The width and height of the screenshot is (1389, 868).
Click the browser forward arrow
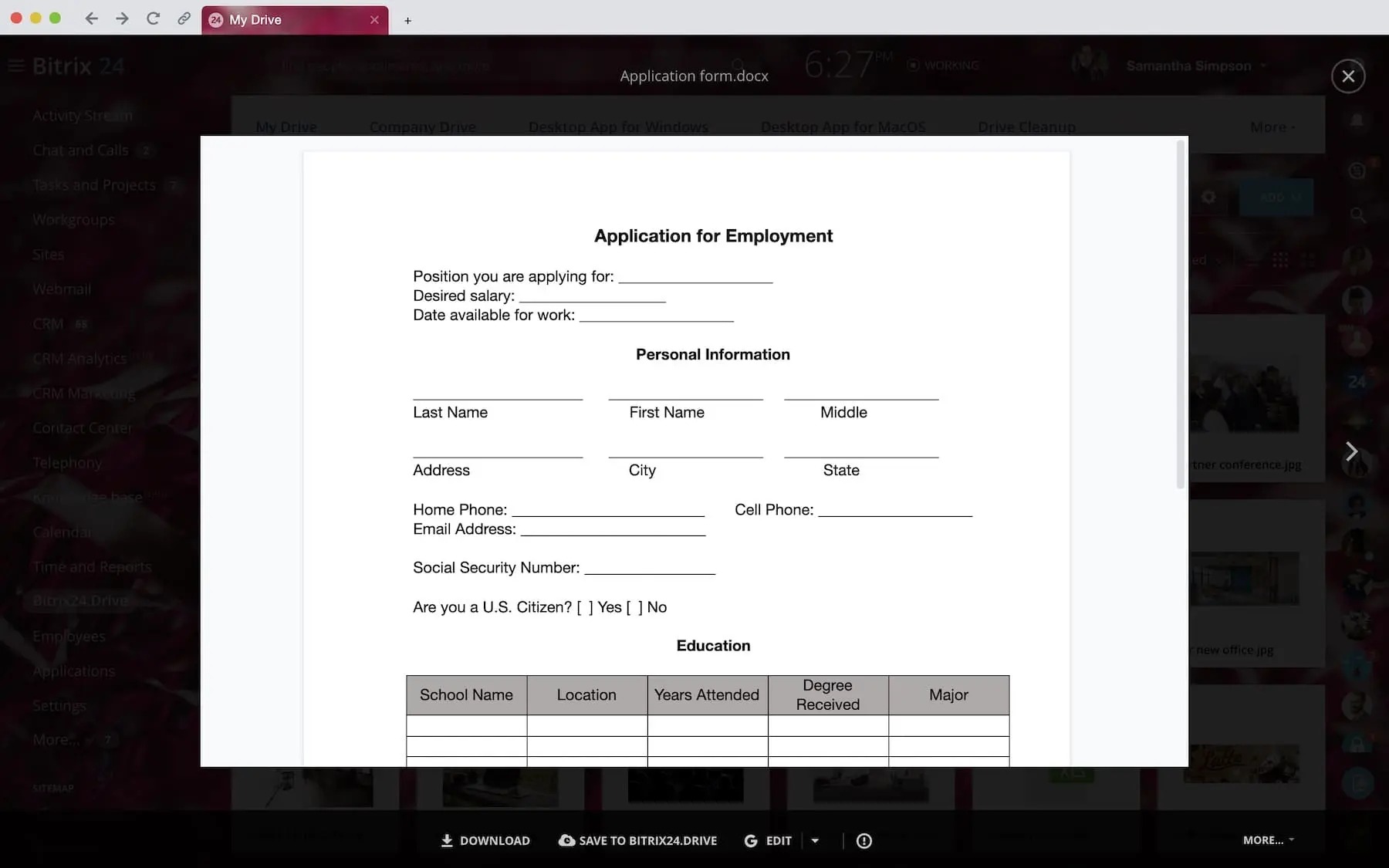[122, 19]
